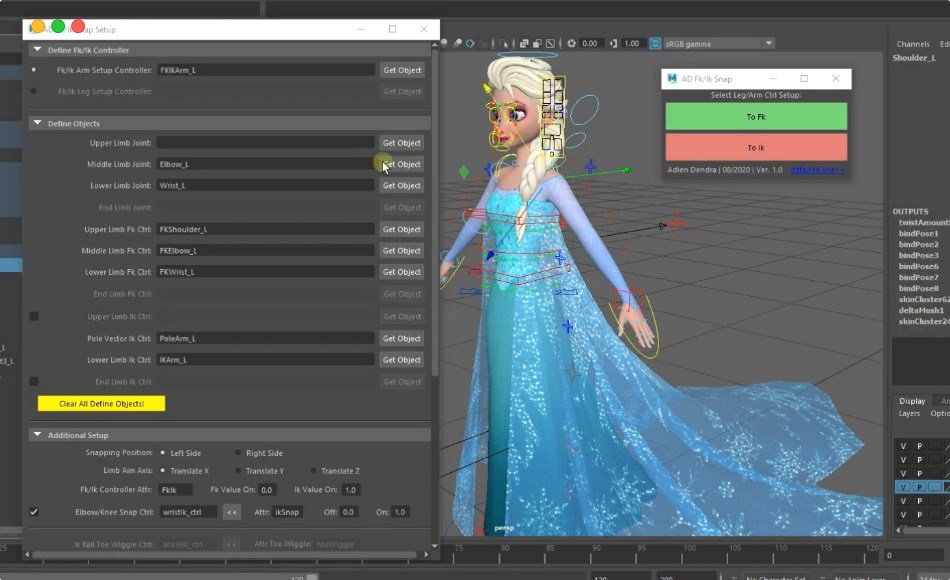Screen dimensions: 950x580
Task: Toggle P playback on the highlighted display layer
Action: coord(920,487)
